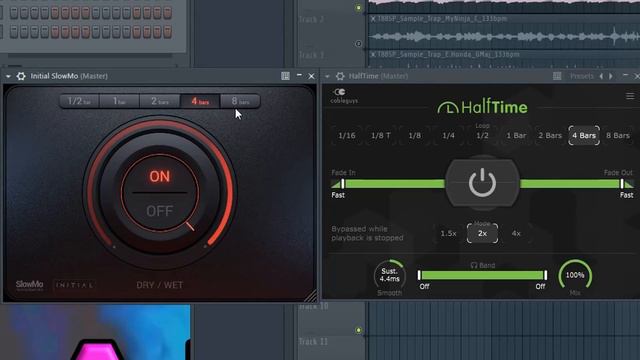
Task: Select 4x speed mode
Action: pyautogui.click(x=516, y=233)
